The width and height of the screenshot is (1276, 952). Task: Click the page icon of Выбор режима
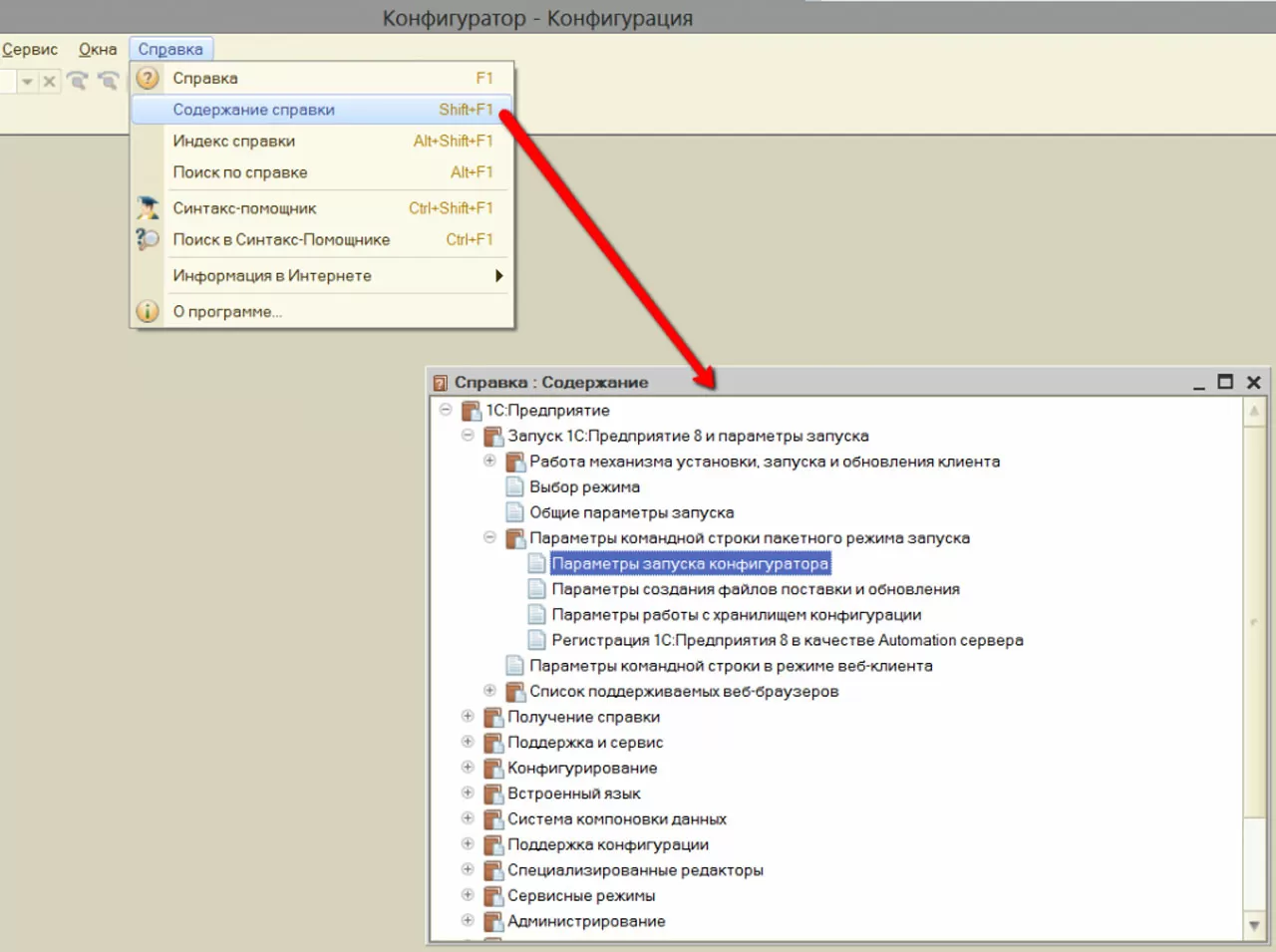514,486
